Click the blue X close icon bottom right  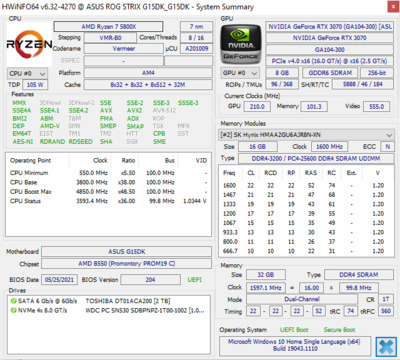point(386,347)
